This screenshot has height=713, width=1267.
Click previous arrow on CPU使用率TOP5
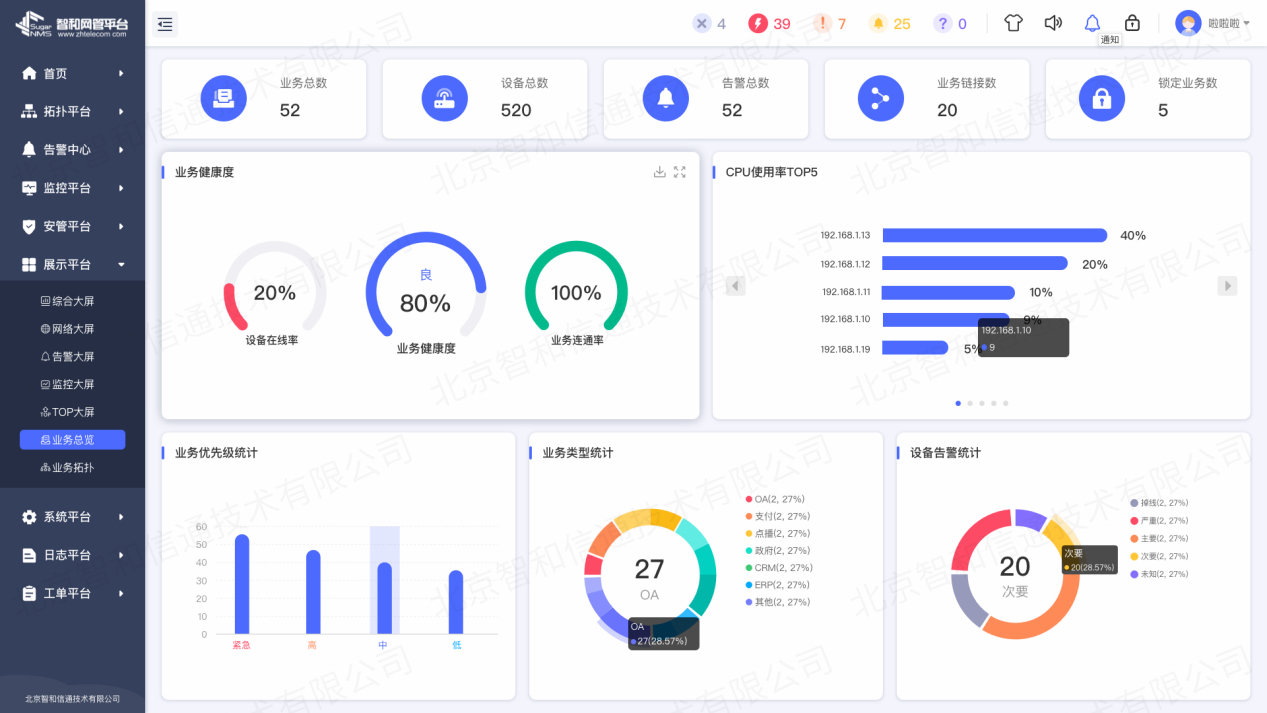tap(736, 286)
